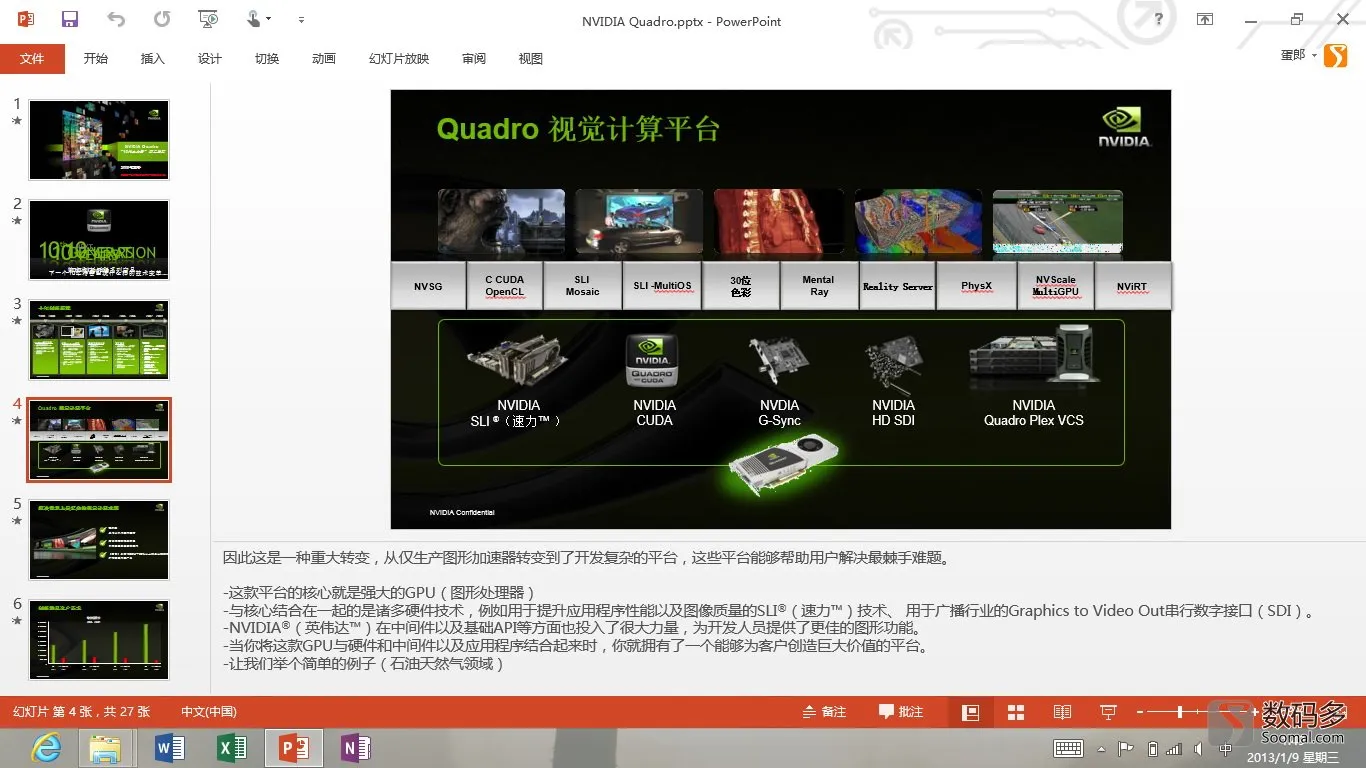Click the Redo/Repeat icon

pyautogui.click(x=162, y=19)
